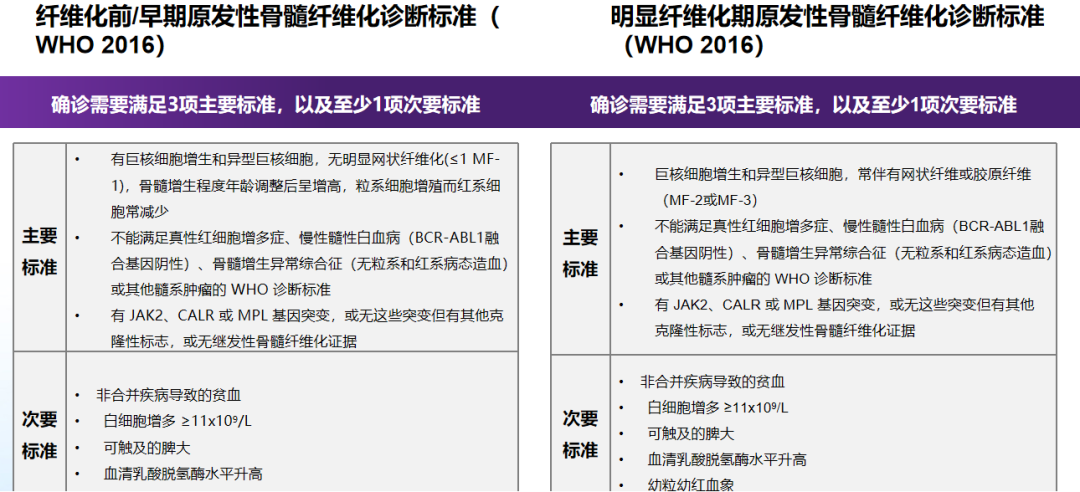Select the 次要标准 cell in the left table
1080x492 pixels.
point(40,433)
